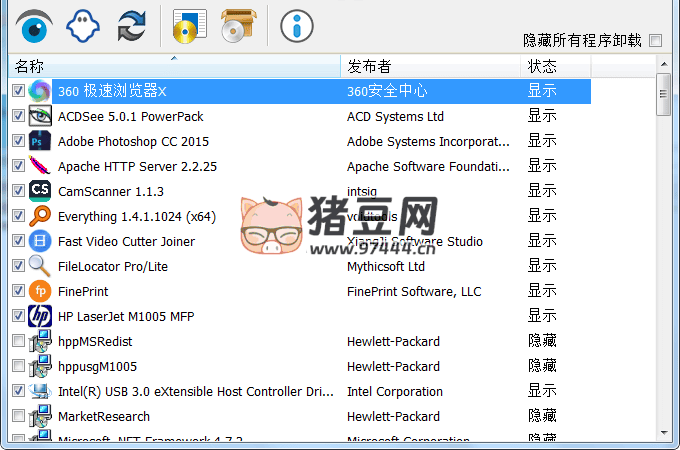Sort list by 发布者 column header
The image size is (680, 450).
tap(430, 66)
